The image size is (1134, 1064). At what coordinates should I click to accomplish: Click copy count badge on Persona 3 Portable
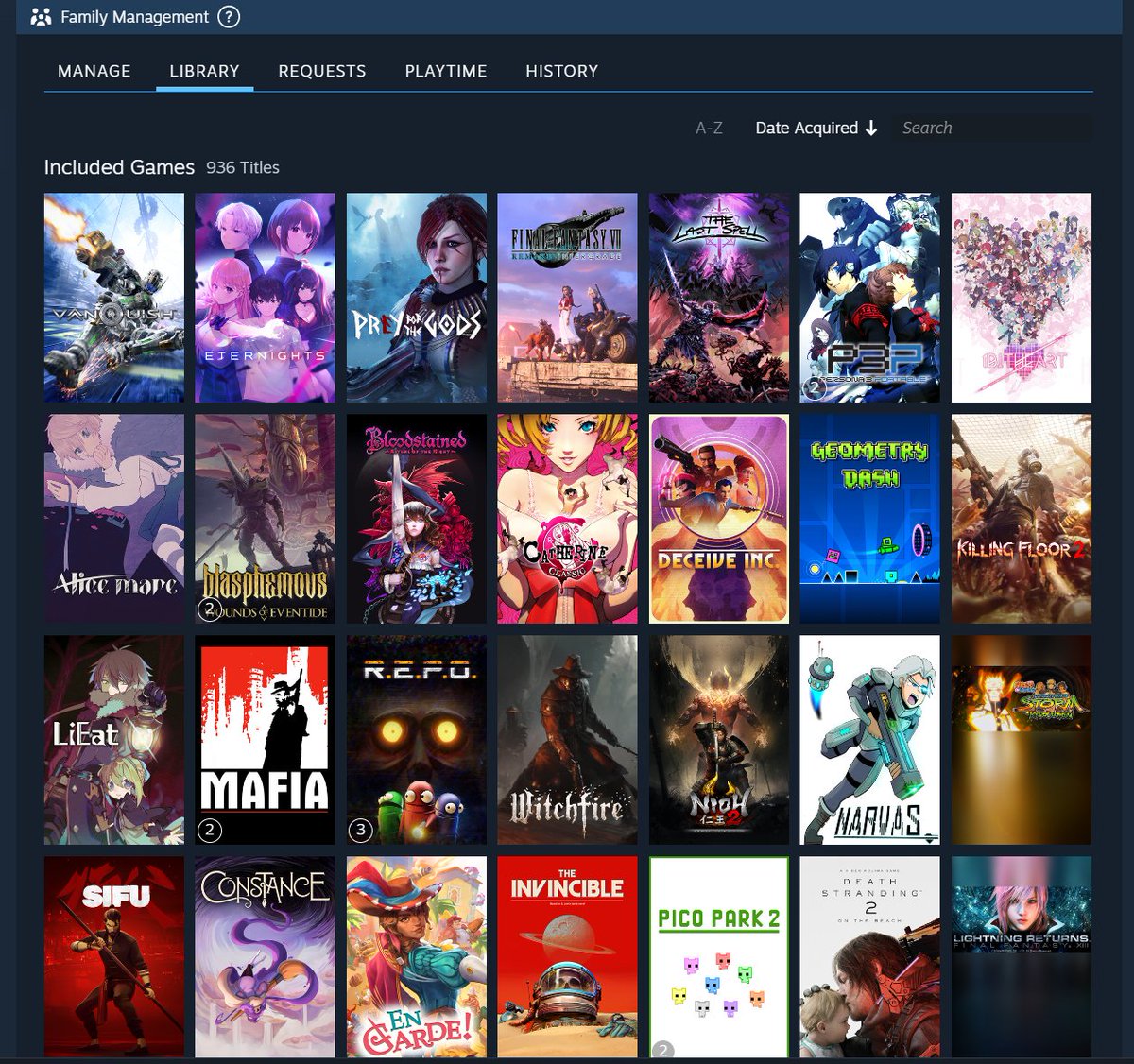click(815, 387)
